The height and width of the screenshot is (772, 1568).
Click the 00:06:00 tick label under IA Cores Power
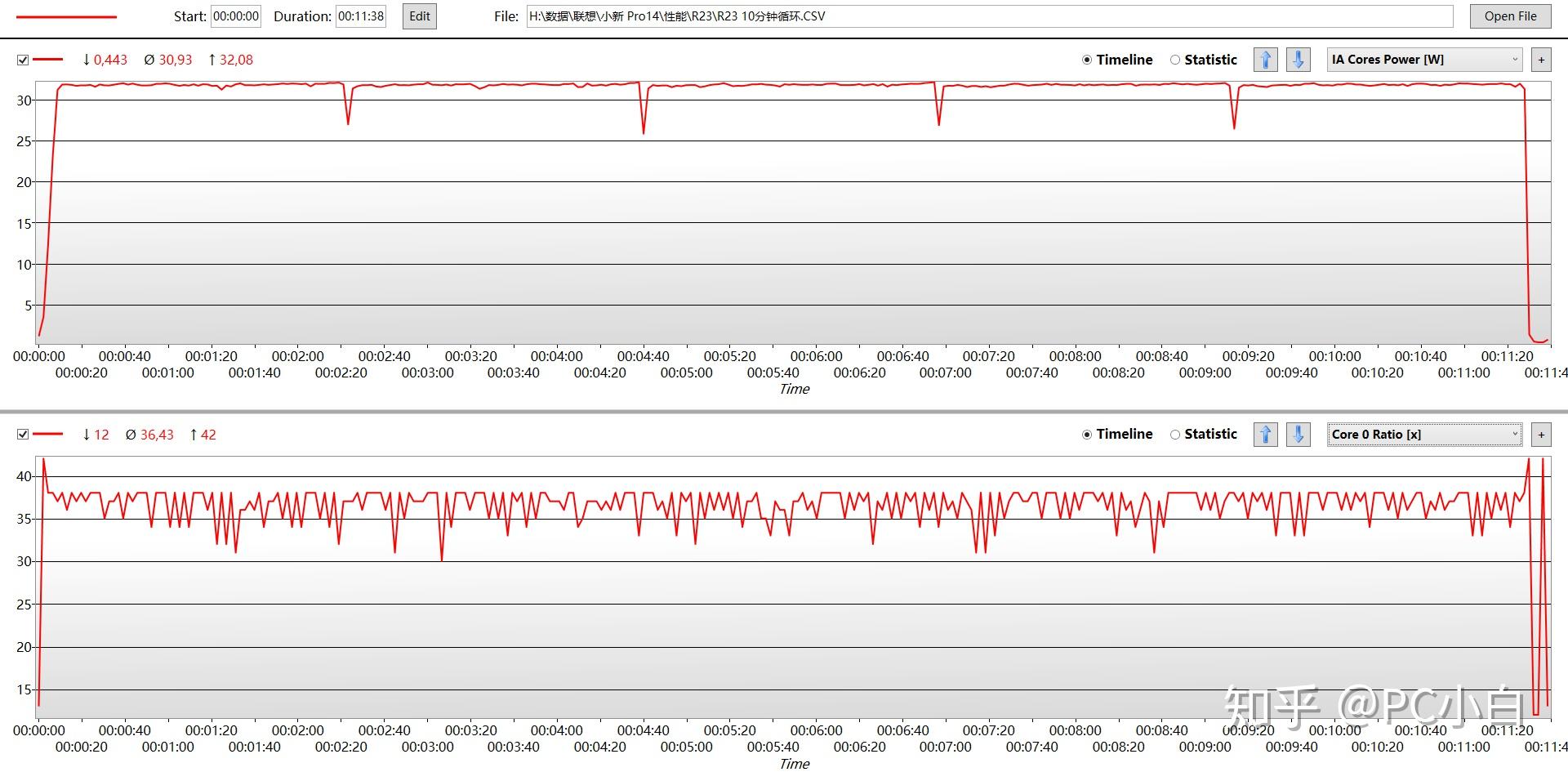[817, 356]
